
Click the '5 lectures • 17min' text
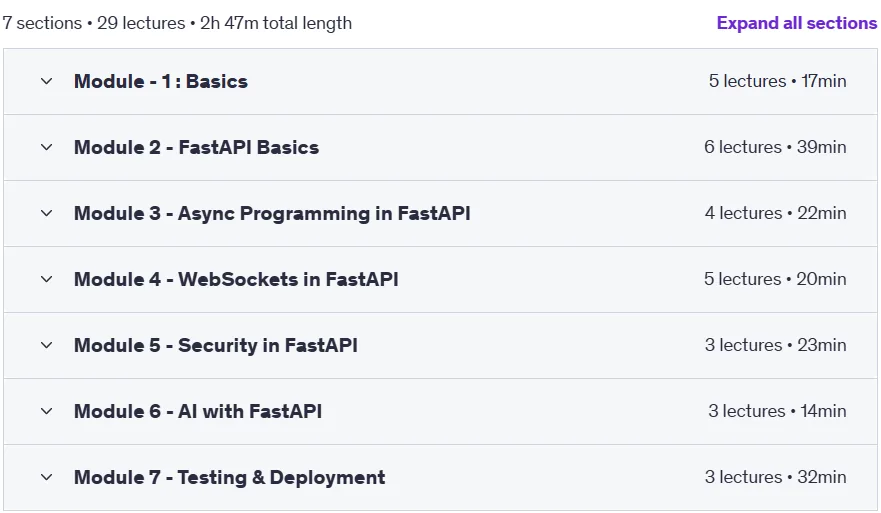(x=777, y=81)
